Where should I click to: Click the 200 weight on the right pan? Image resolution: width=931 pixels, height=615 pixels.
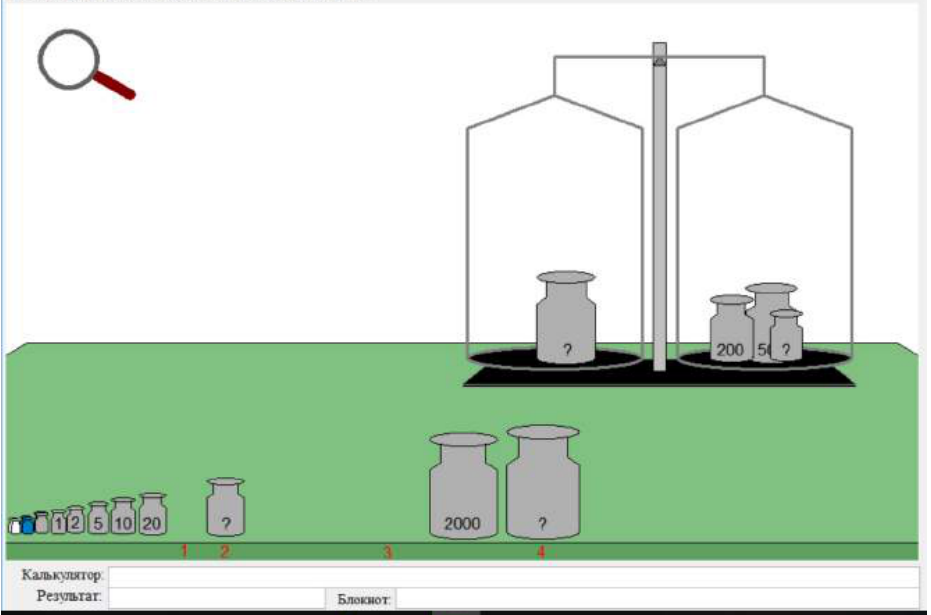tap(732, 328)
